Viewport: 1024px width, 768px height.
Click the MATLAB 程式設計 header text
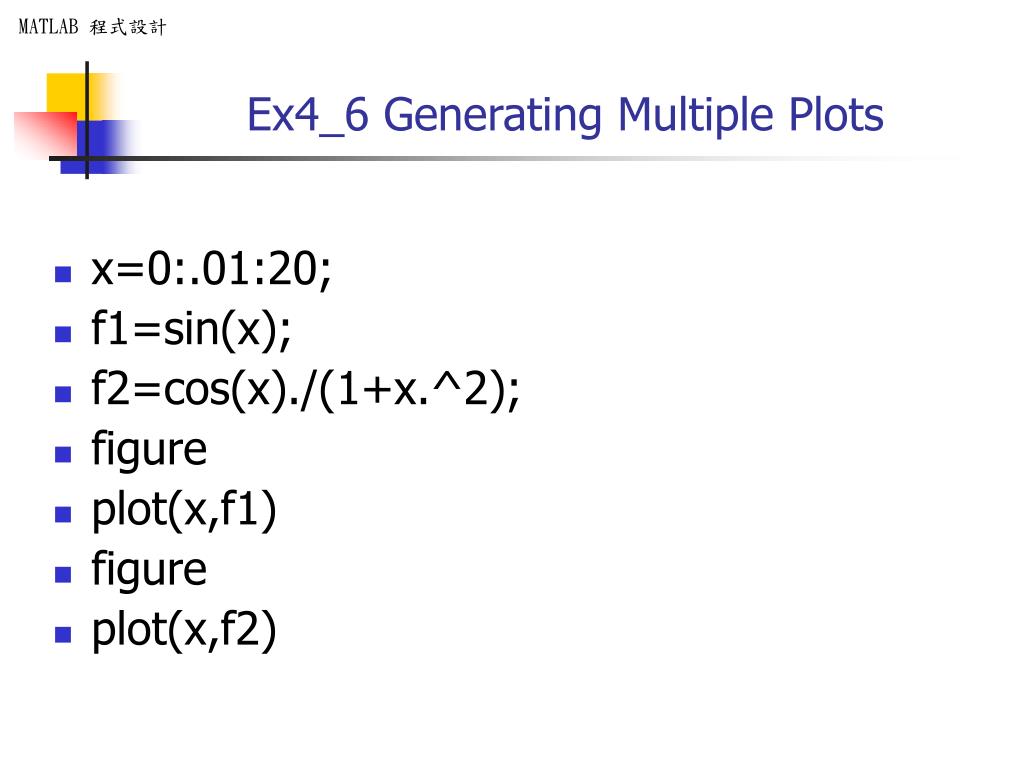[x=92, y=28]
